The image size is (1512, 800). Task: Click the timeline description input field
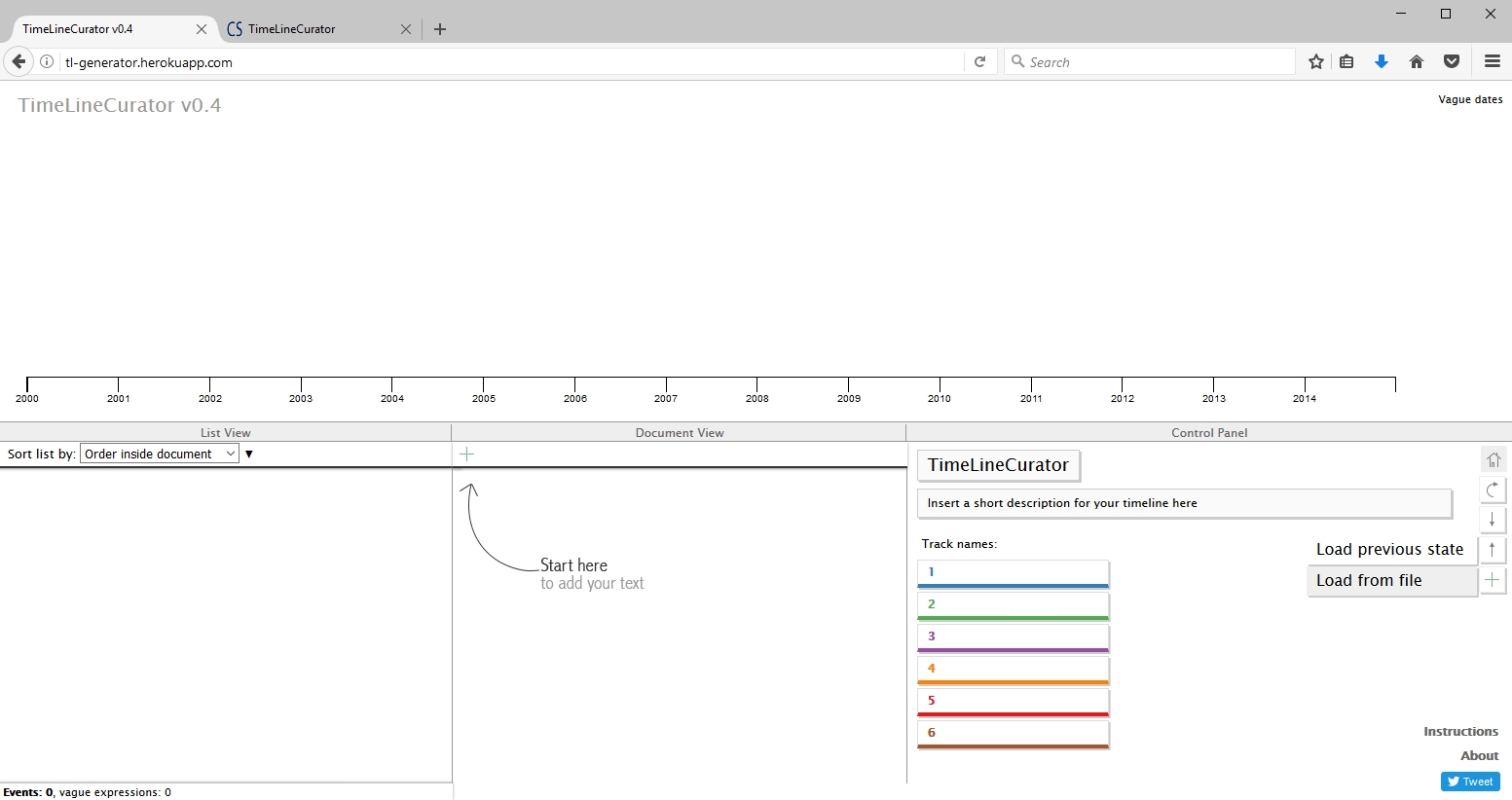point(1184,503)
